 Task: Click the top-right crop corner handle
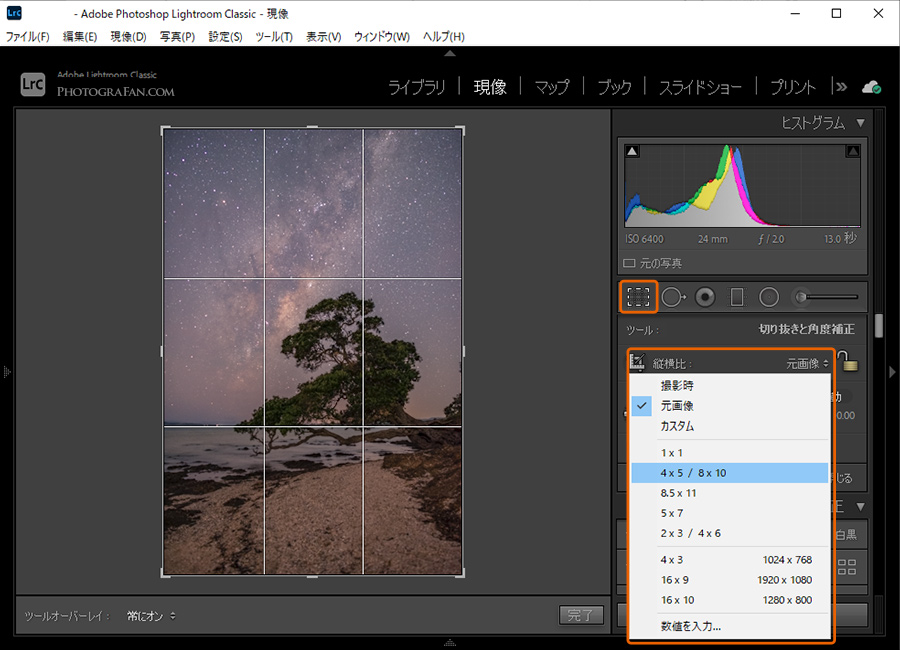461,130
